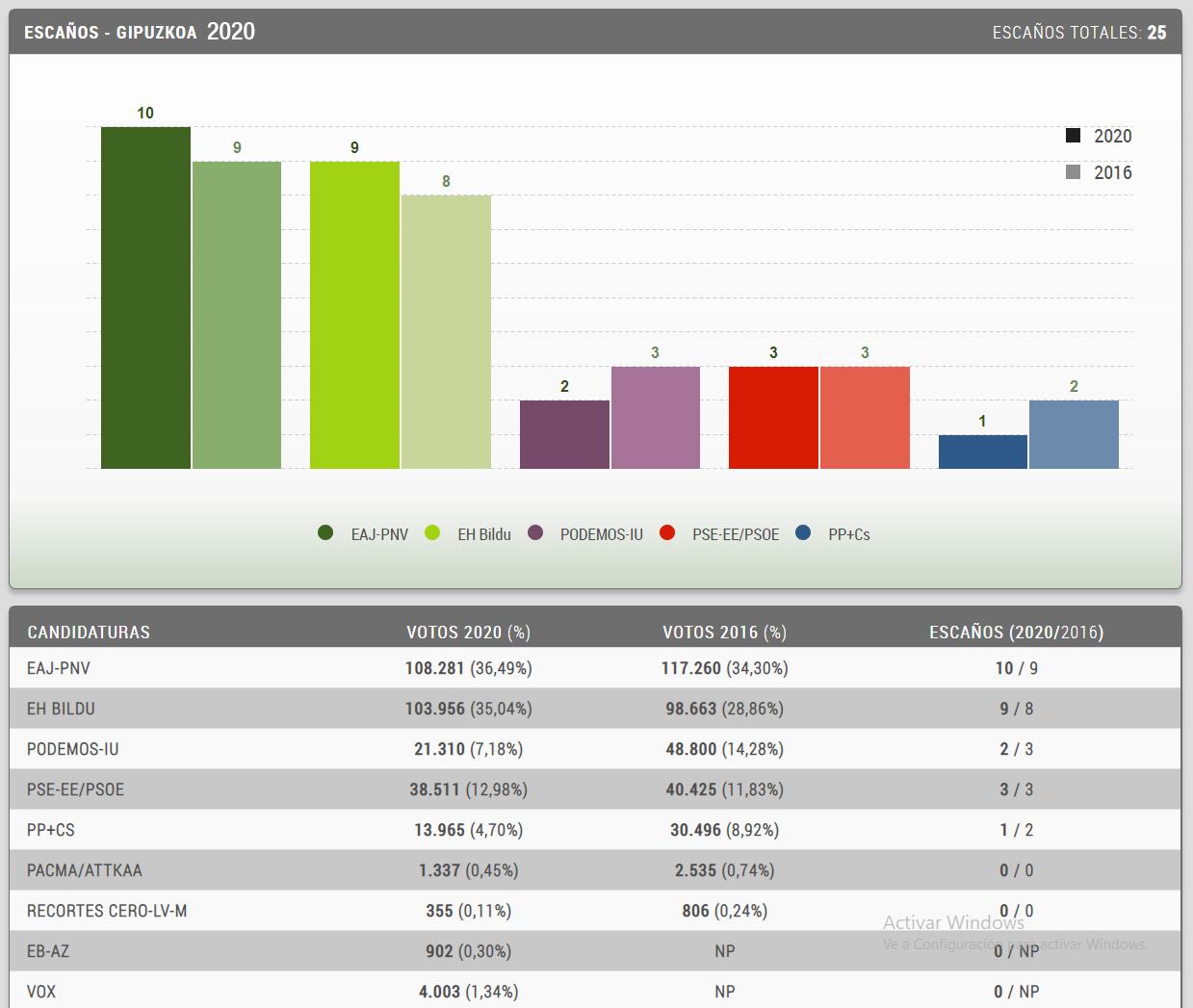Click the VOTOS 2016 (%) column header

(x=724, y=633)
